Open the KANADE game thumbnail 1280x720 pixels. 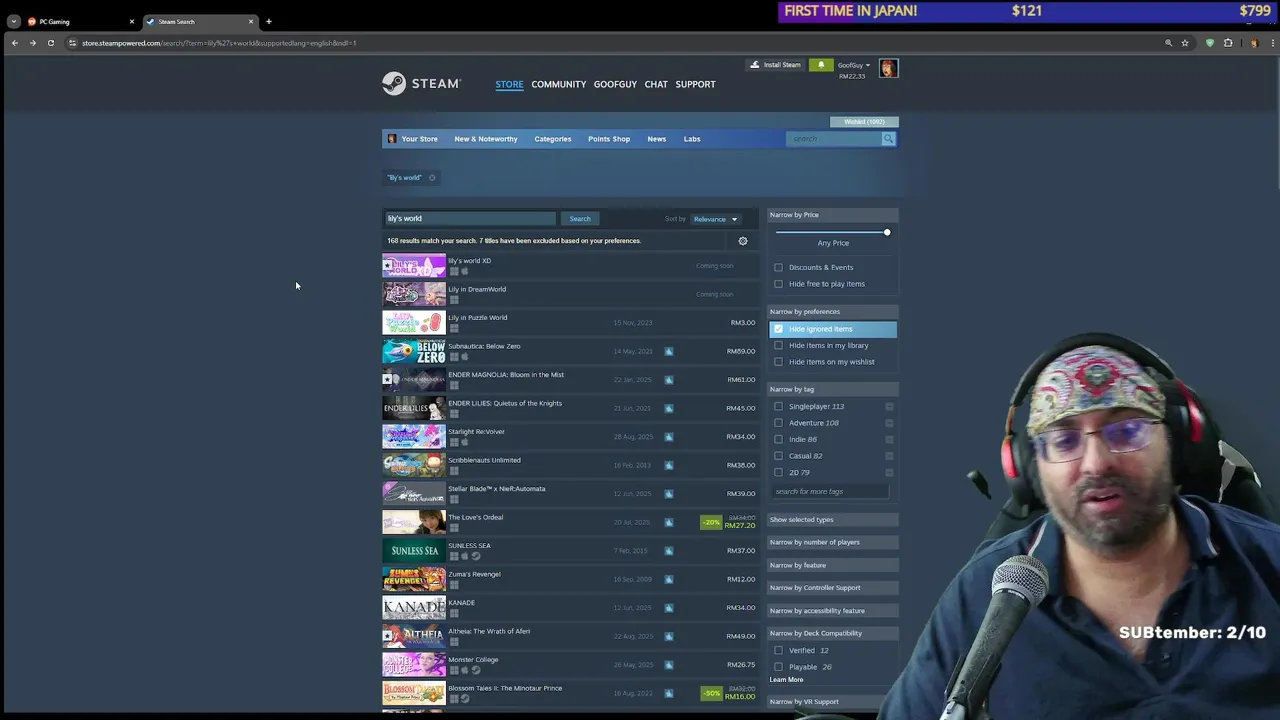(414, 608)
